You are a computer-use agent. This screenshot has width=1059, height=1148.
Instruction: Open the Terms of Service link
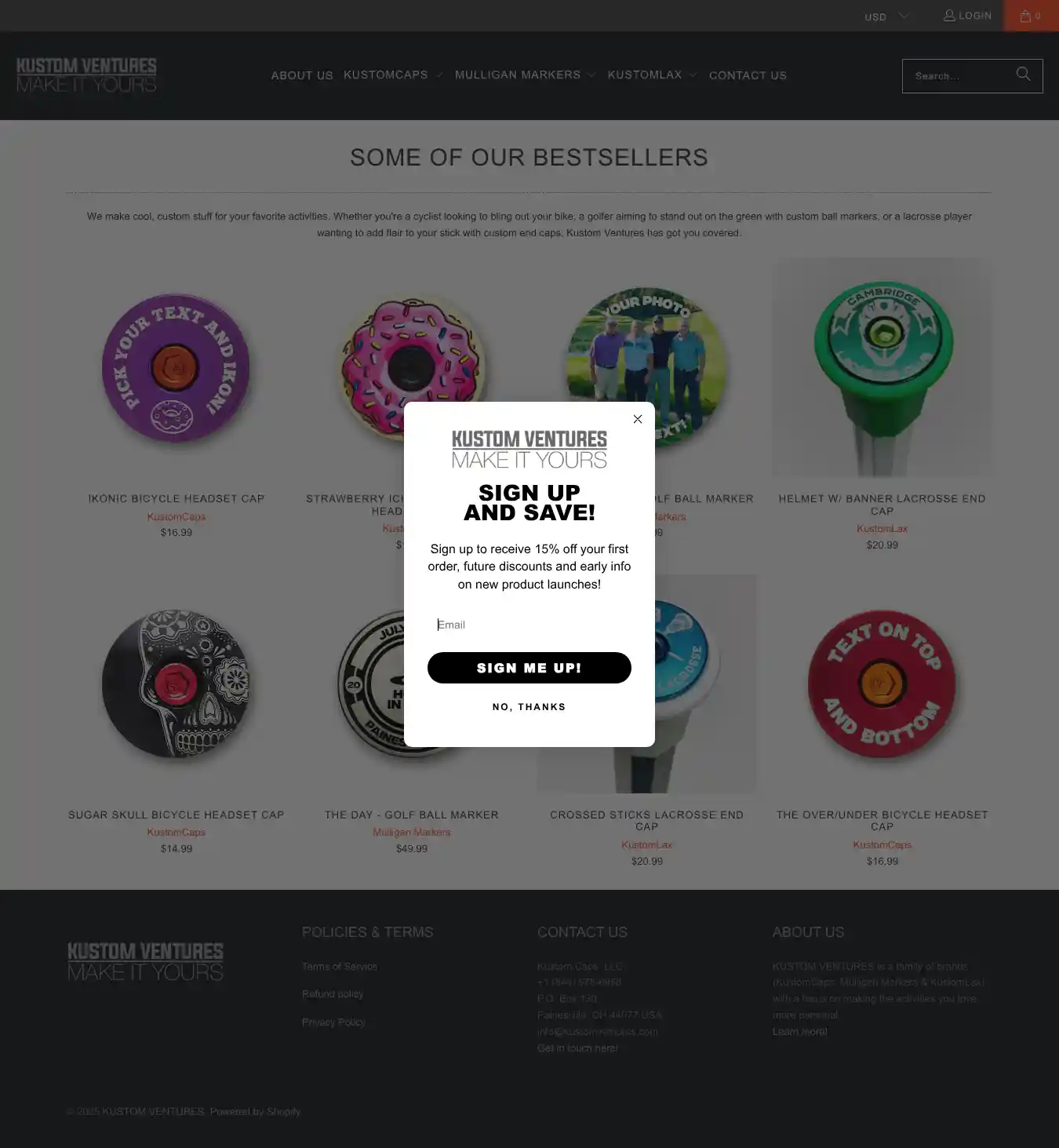click(x=340, y=967)
